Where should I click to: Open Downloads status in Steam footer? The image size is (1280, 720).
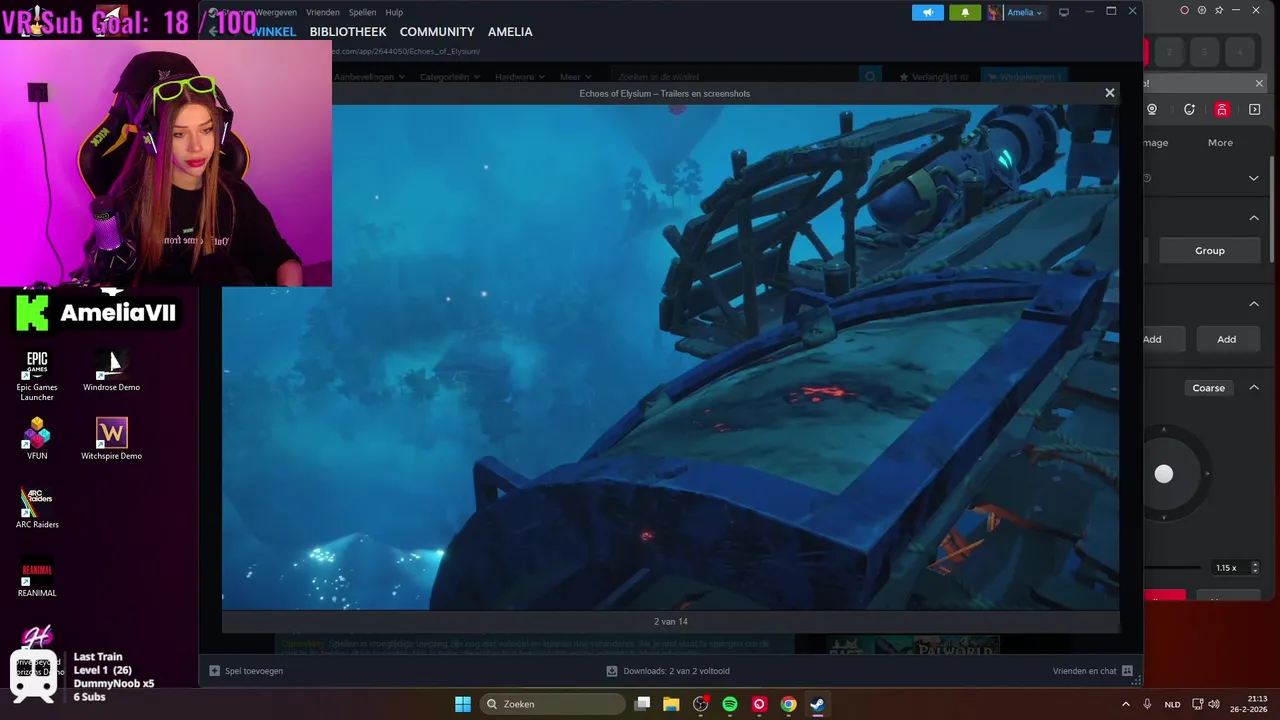coord(668,671)
